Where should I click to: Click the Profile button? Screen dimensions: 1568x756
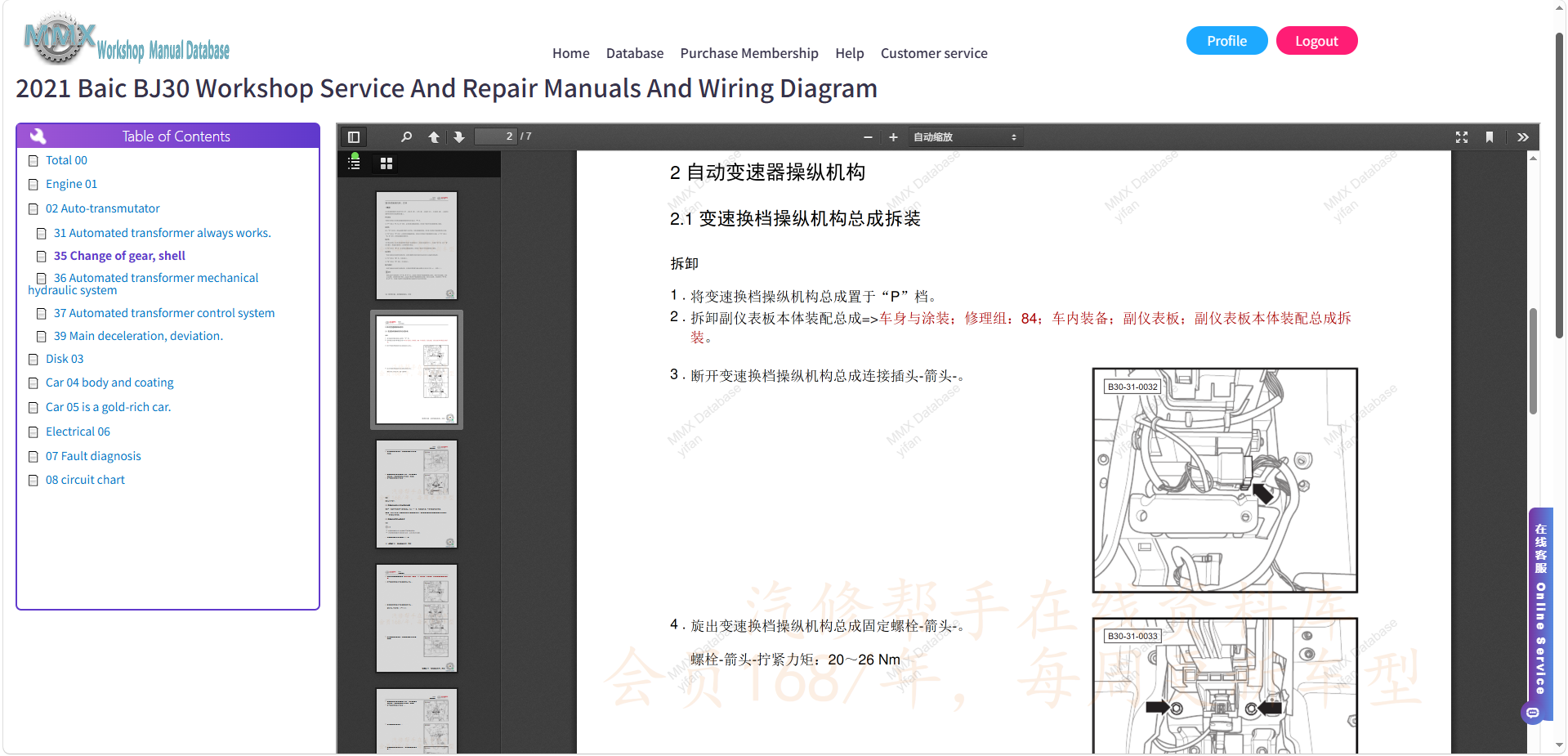(x=1226, y=41)
